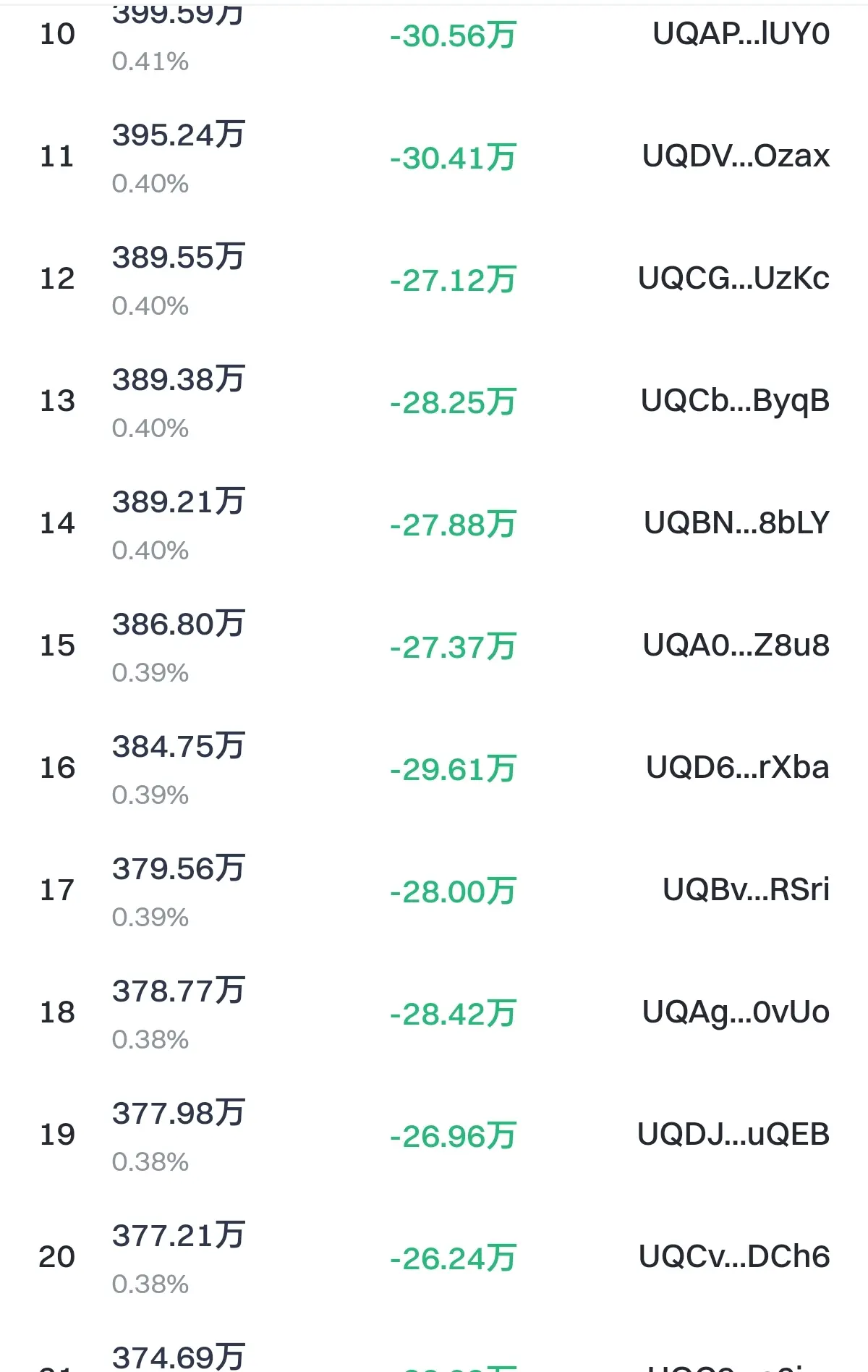The height and width of the screenshot is (1372, 868).
Task: Tap the -29.61万 change value
Action: click(x=453, y=769)
